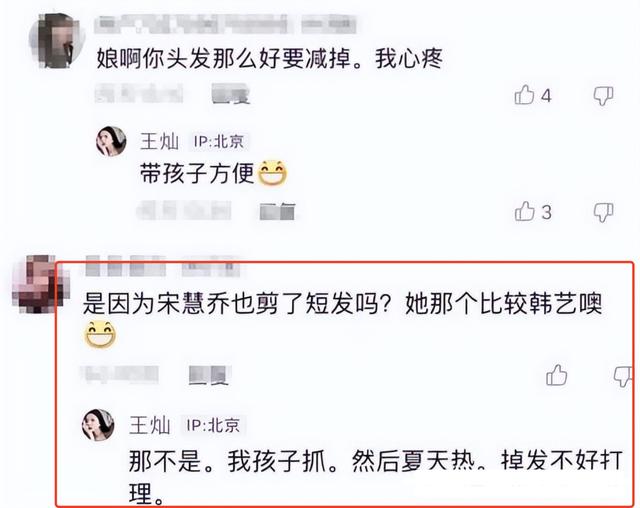Click the reply button under 宋慧乔 comment
This screenshot has width=640, height=508.
[209, 375]
